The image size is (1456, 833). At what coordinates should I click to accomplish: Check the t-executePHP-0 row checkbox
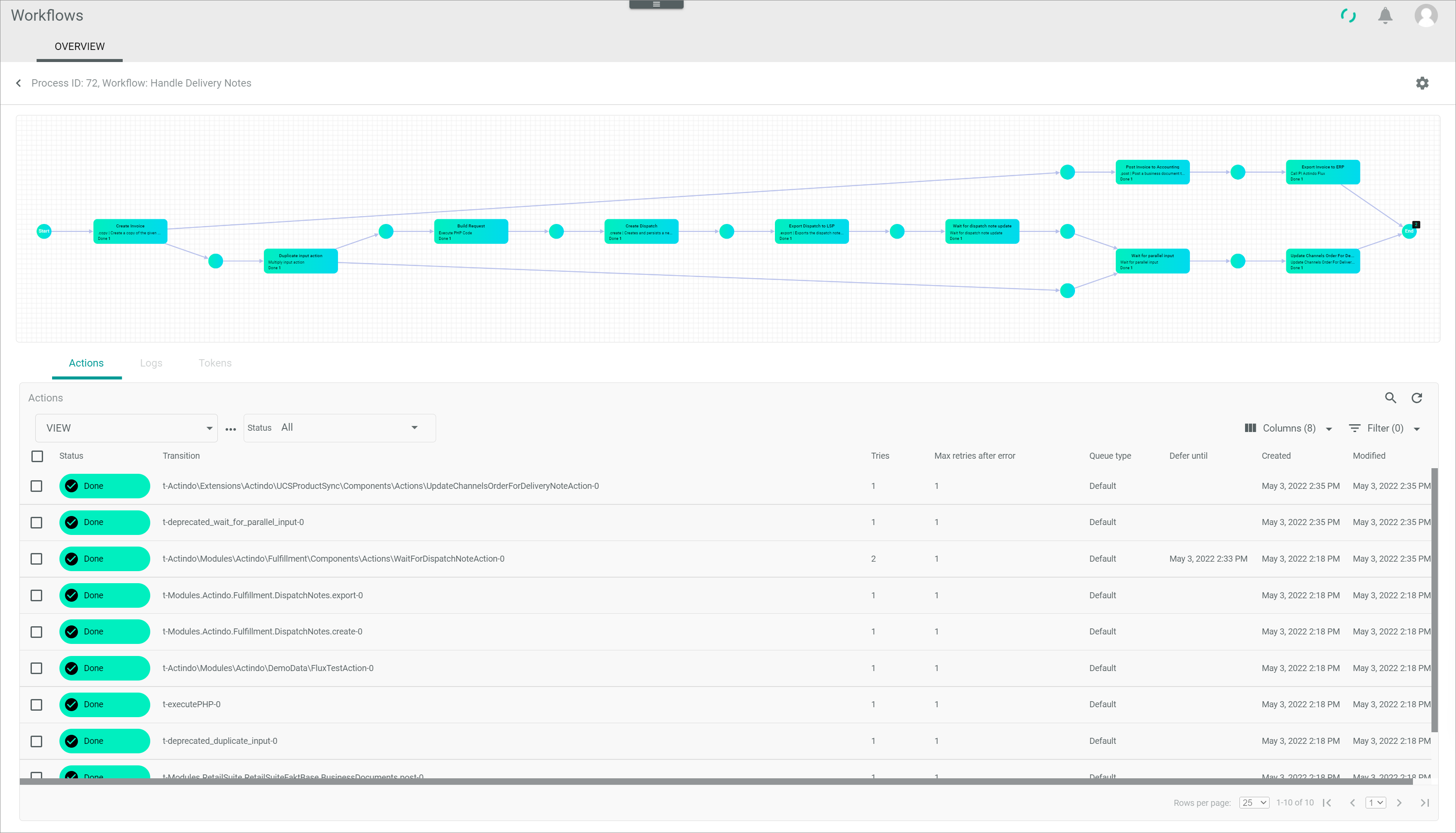pos(37,704)
